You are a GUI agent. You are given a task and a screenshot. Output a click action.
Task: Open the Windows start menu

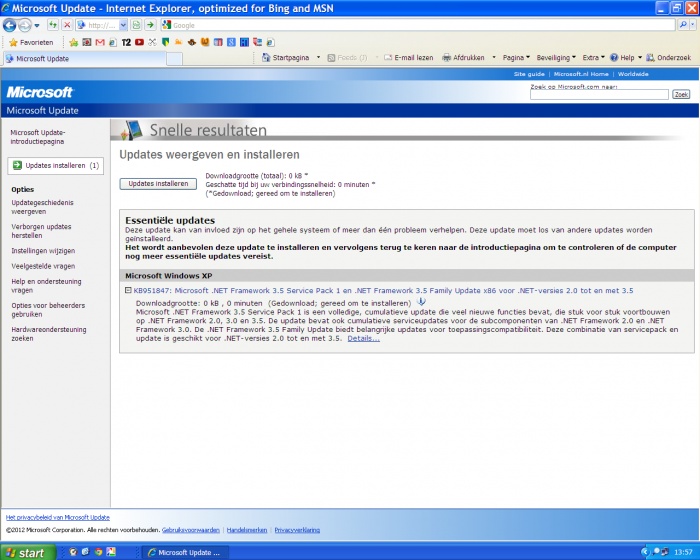[x=28, y=553]
